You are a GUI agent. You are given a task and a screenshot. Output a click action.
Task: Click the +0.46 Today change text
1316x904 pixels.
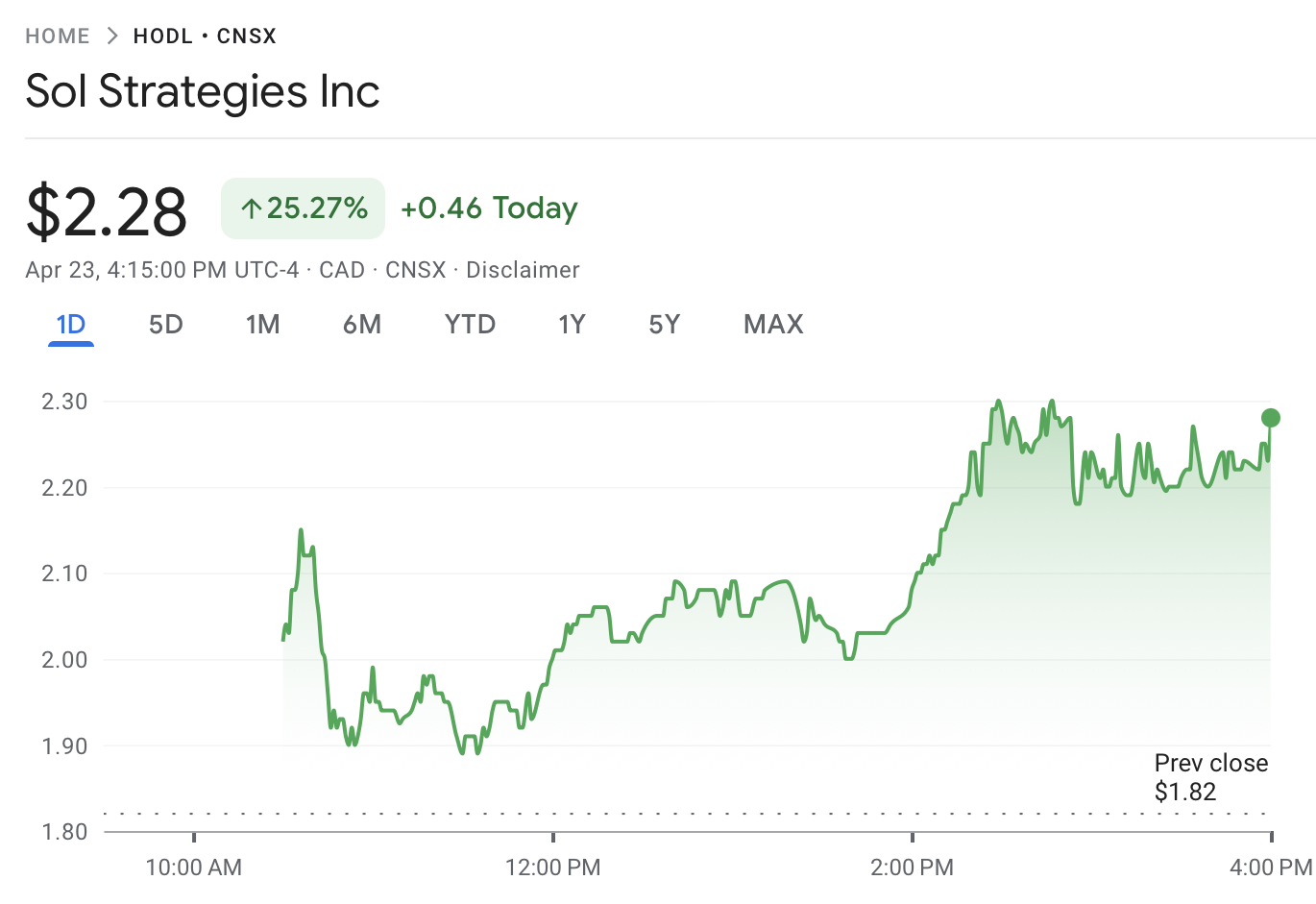[489, 208]
